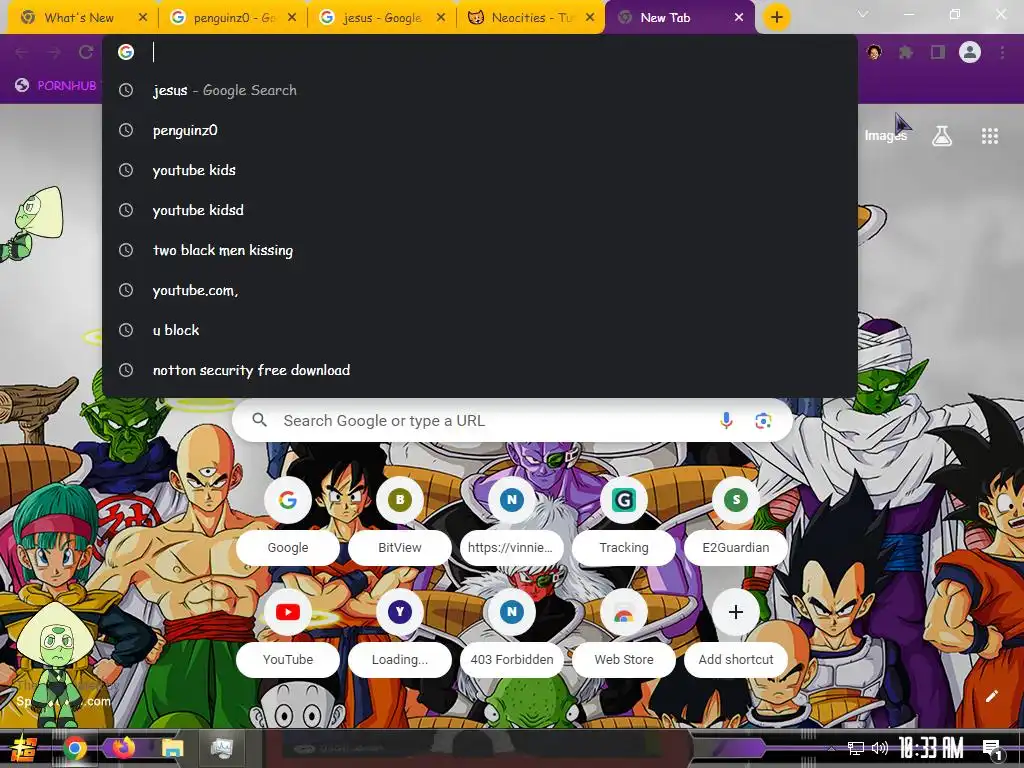This screenshot has width=1024, height=768.
Task: Click the reload page icon
Action: 86,52
